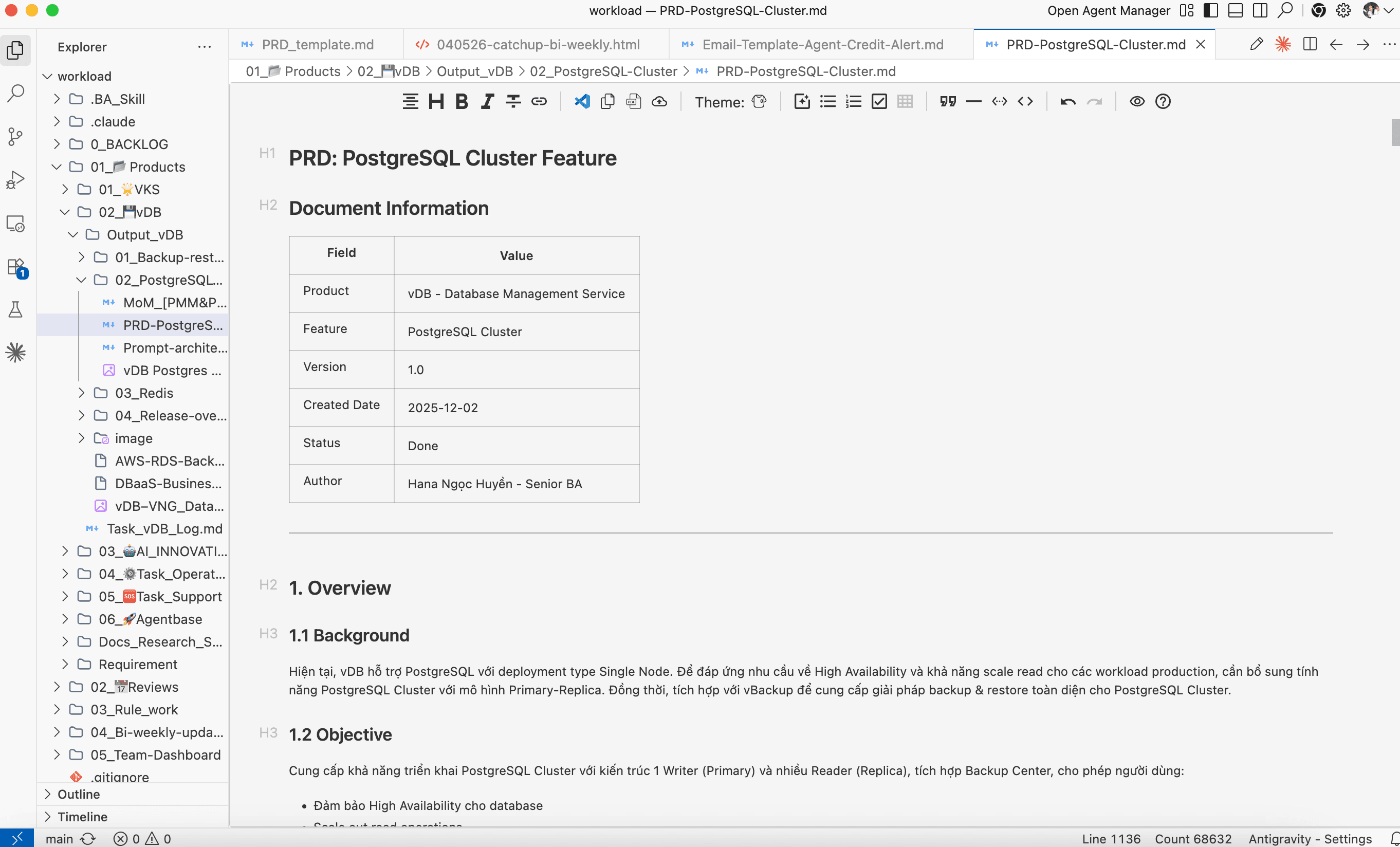Screen dimensions: 1400x847
Task: Expand the 01_VKS folder
Action: (65, 189)
